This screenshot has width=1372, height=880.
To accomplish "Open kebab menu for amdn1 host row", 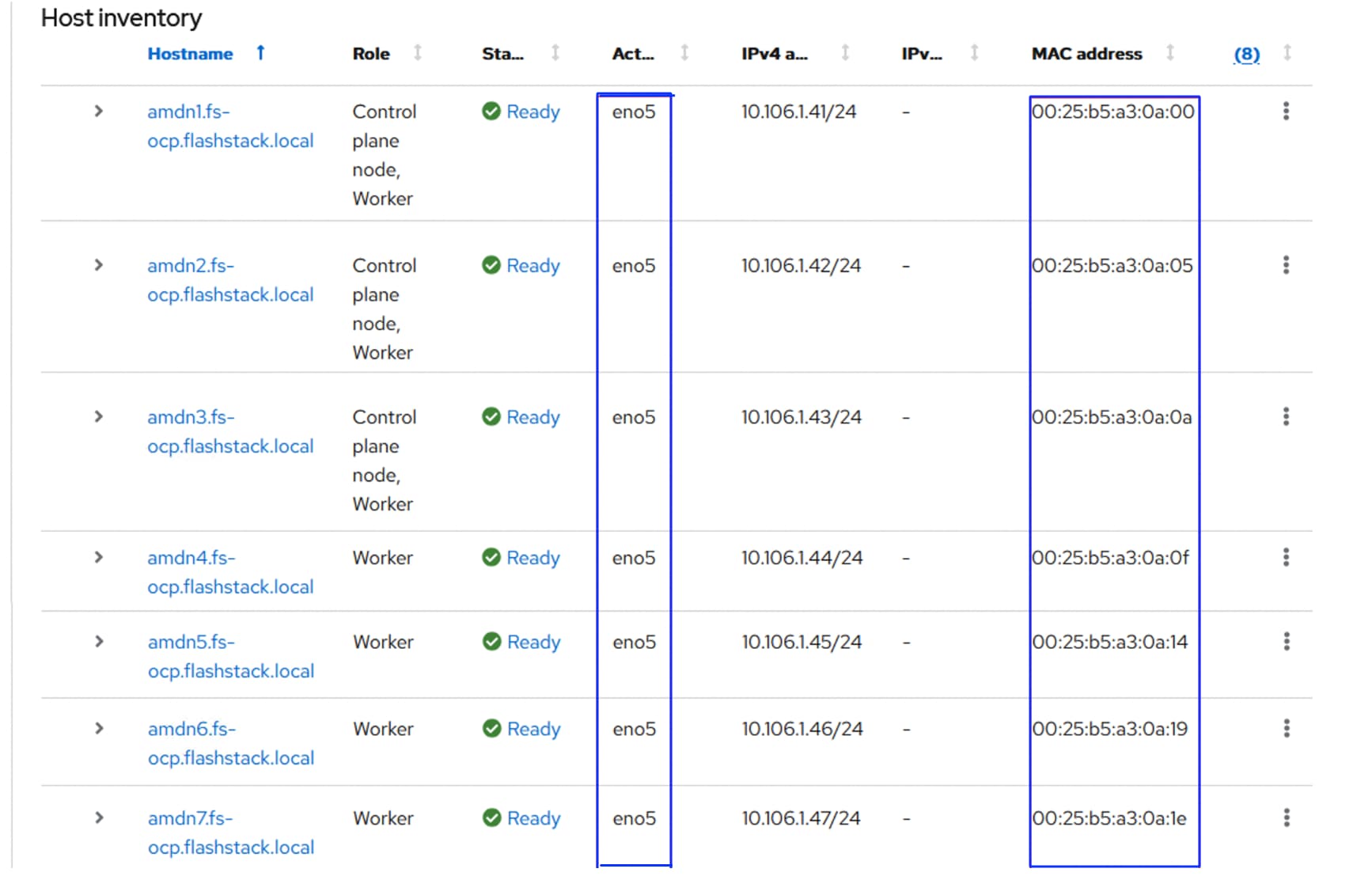I will coord(1286,112).
